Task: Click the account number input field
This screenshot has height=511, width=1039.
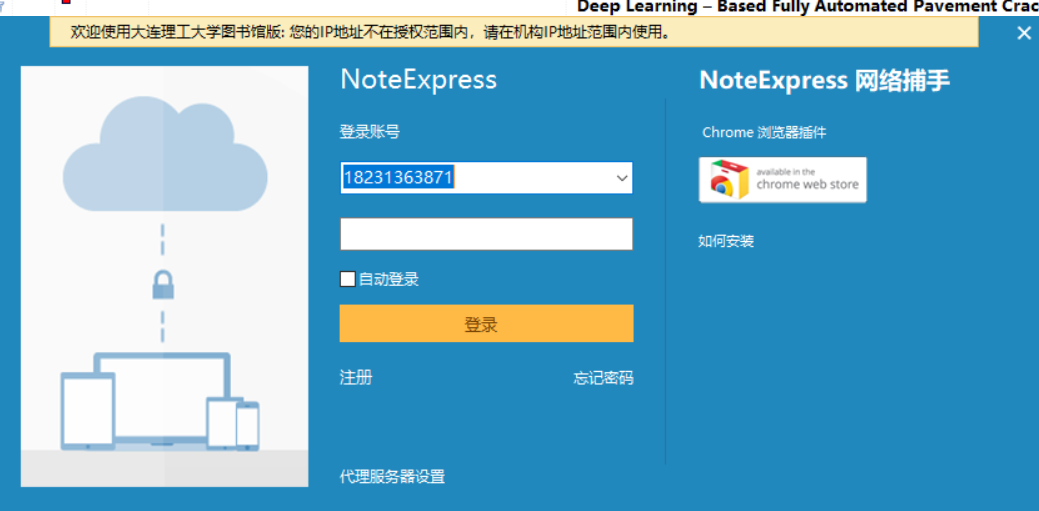Action: point(486,178)
